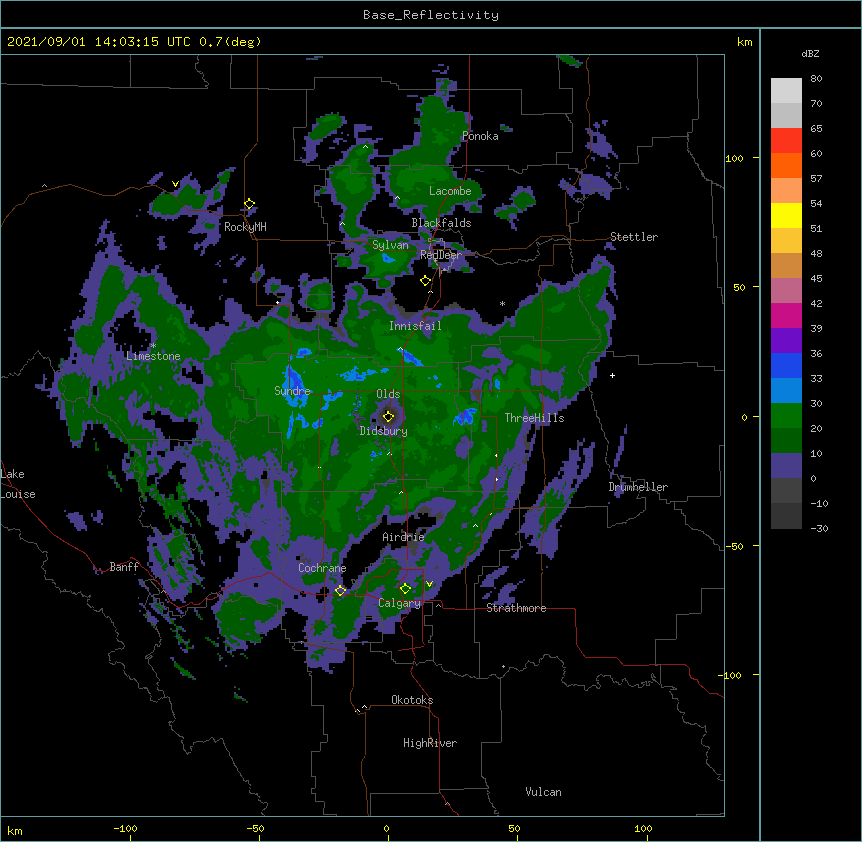Viewport: 862px width, 842px height.
Task: Select the Sylvan map label
Action: point(390,245)
